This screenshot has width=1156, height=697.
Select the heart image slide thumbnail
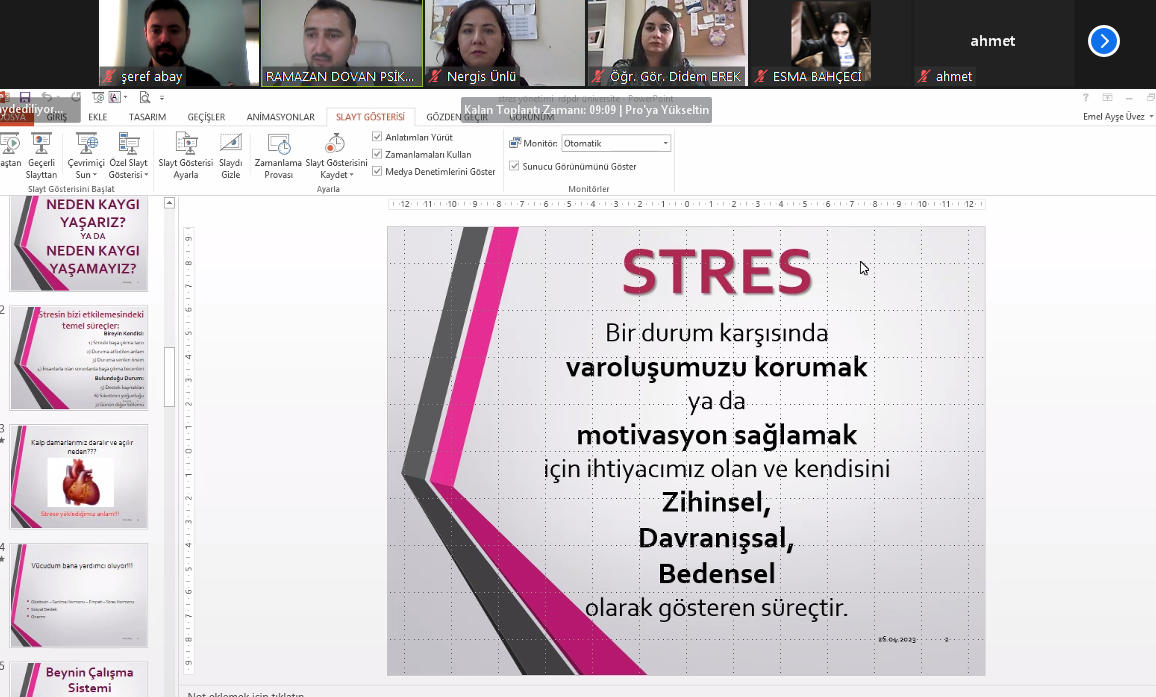pyautogui.click(x=79, y=476)
